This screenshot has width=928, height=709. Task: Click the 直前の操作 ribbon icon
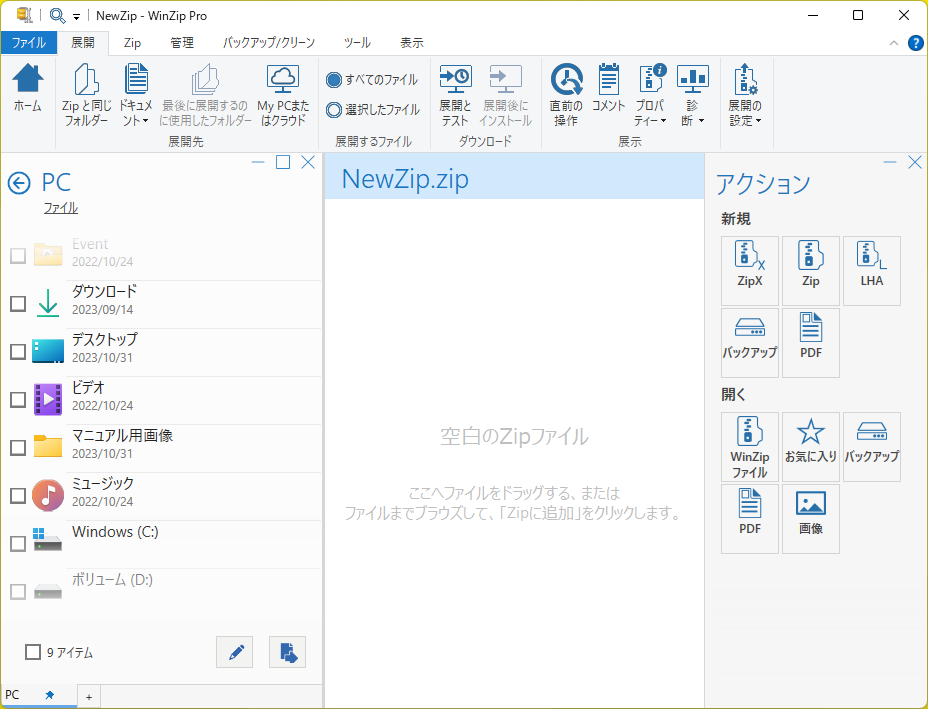(x=566, y=93)
